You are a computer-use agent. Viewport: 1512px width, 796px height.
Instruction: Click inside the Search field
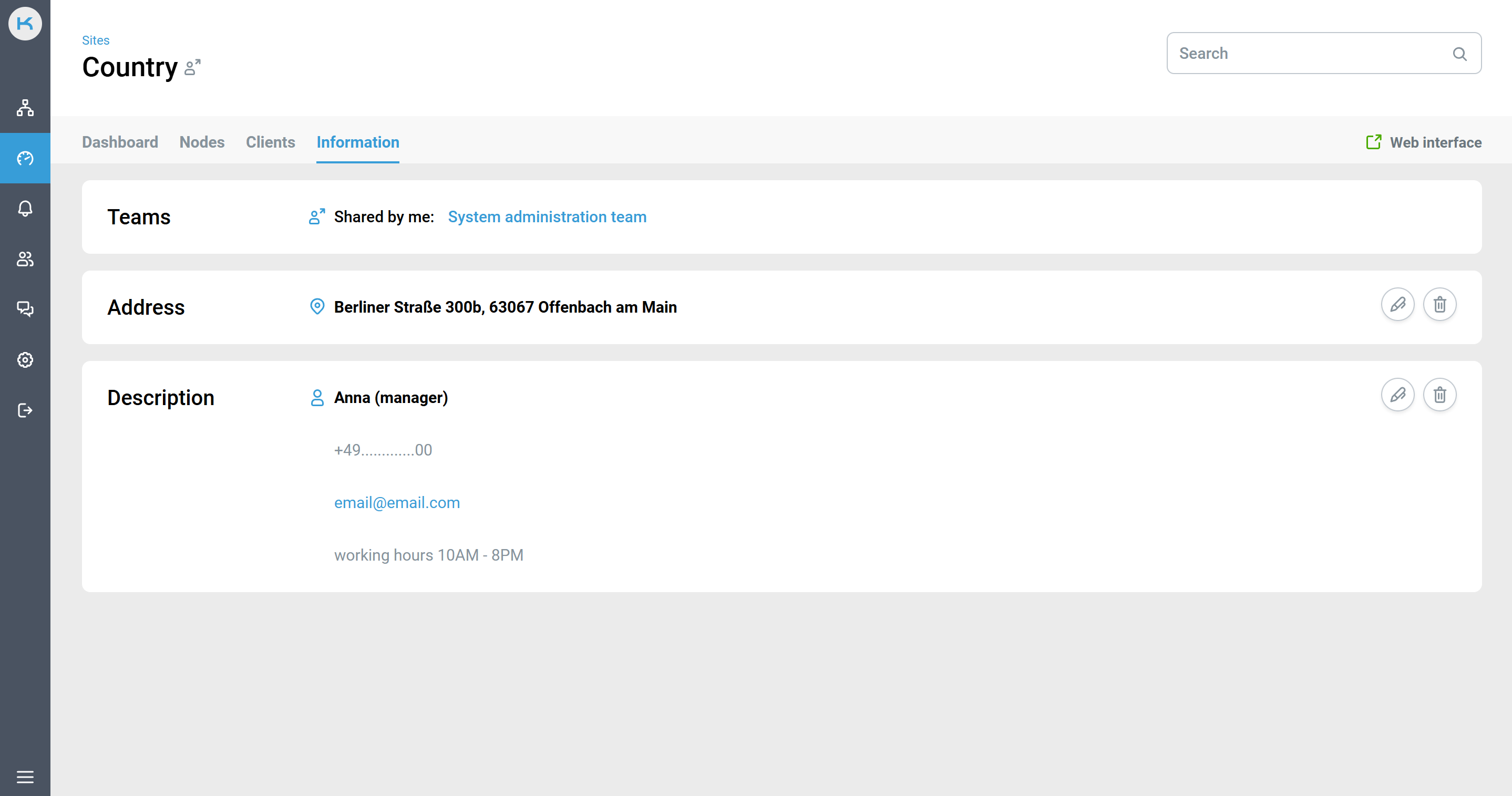pyautogui.click(x=1291, y=53)
